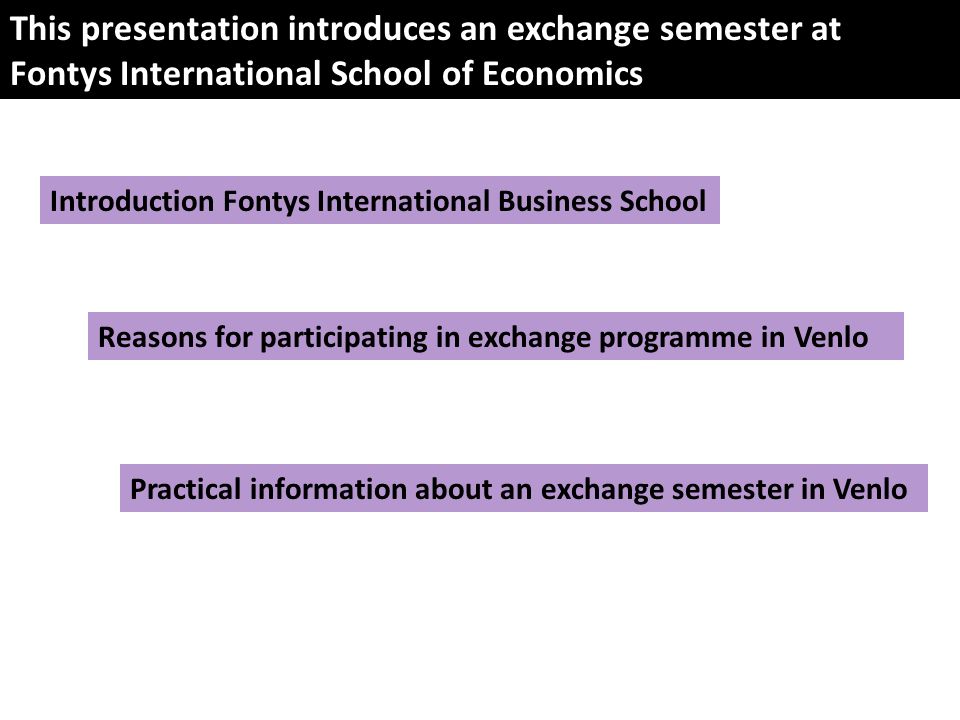Click the word 'Venlo' in the Practical information box

[x=870, y=489]
